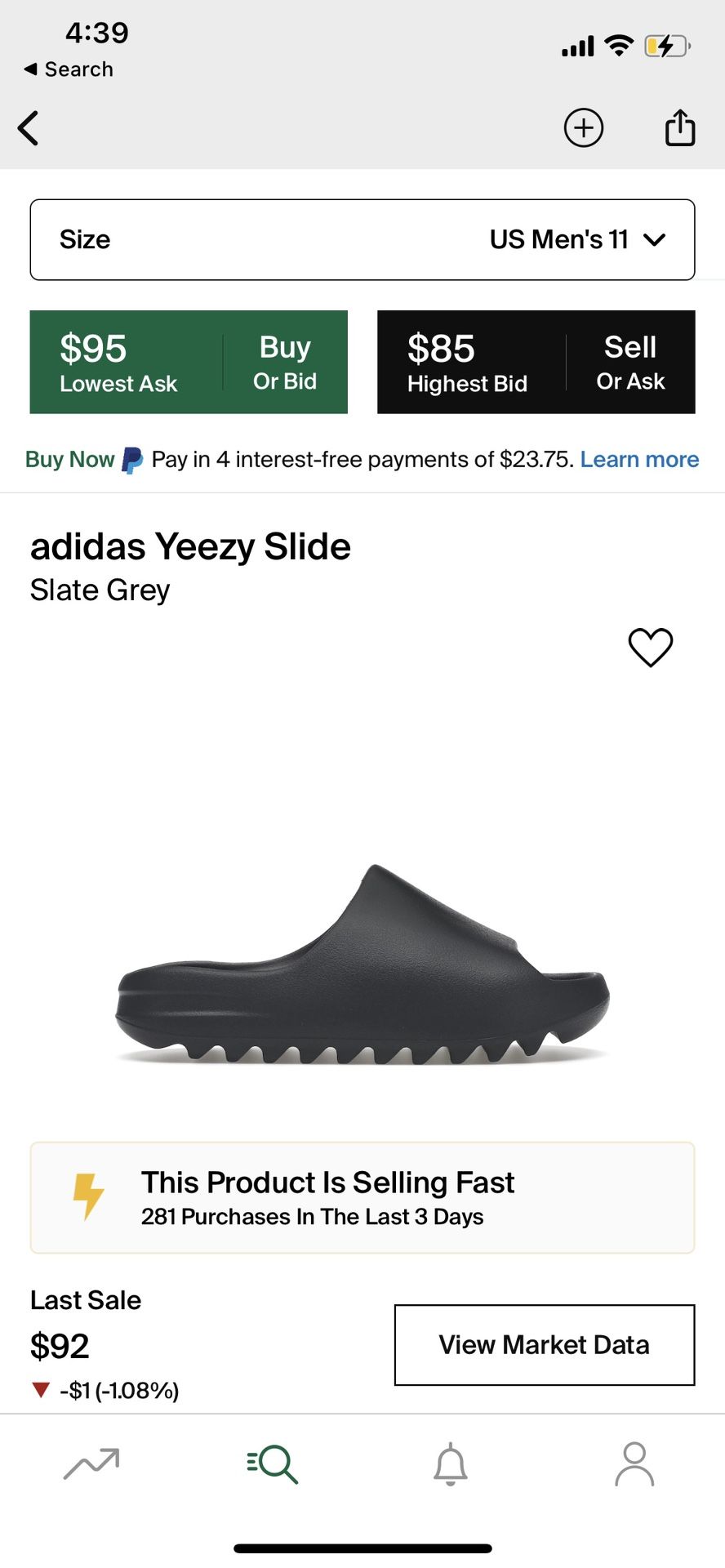Open the Size US Men's 11 dropdown

[362, 240]
